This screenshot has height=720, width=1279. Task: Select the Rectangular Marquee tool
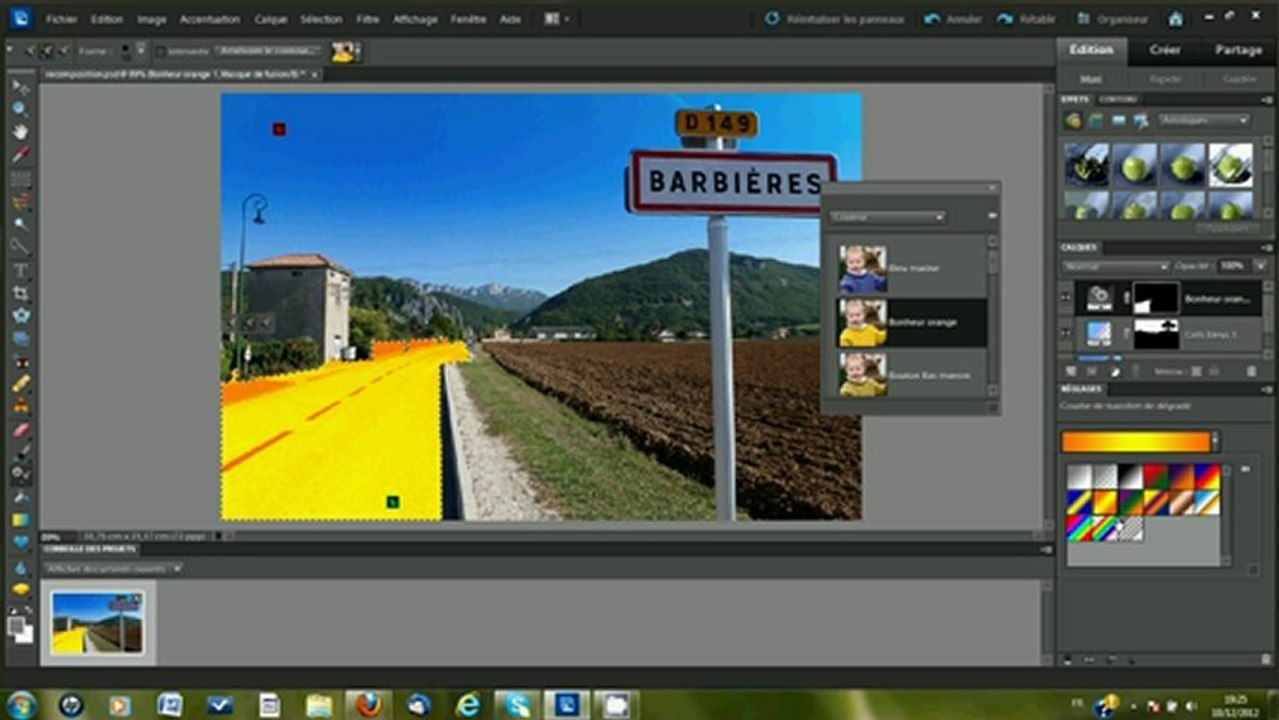pyautogui.click(x=20, y=178)
